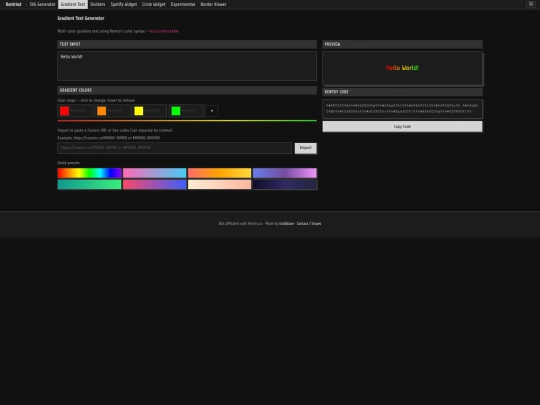This screenshot has height=405, width=540.
Task: Add a new color stop with plus button
Action: (x=212, y=111)
